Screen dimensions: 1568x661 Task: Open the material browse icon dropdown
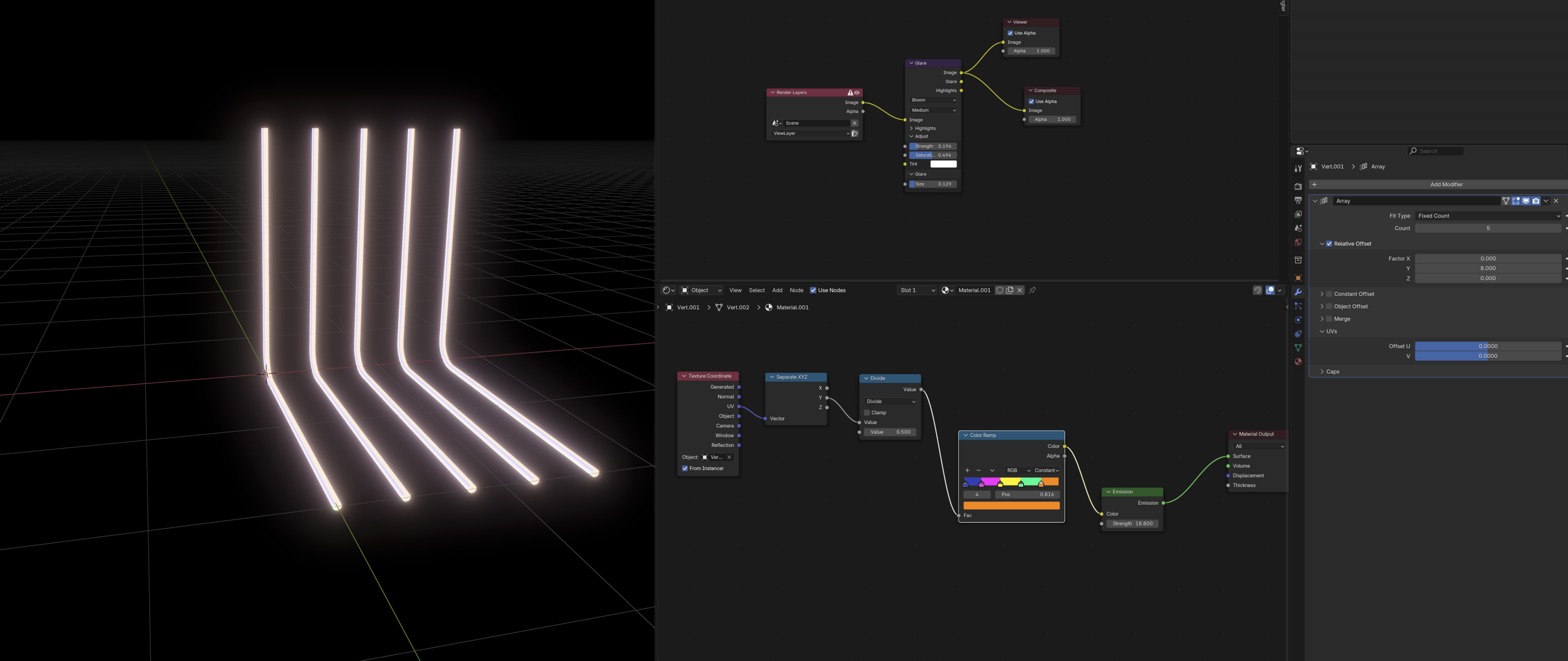click(x=947, y=290)
